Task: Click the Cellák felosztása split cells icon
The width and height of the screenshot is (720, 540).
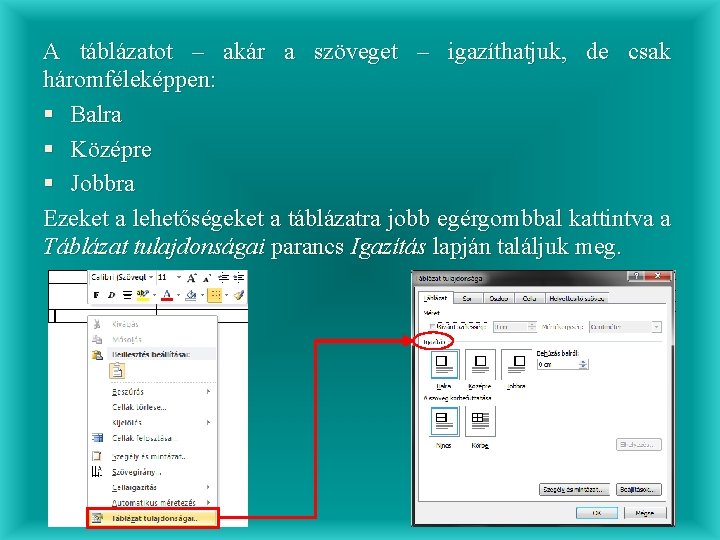Action: (x=97, y=438)
